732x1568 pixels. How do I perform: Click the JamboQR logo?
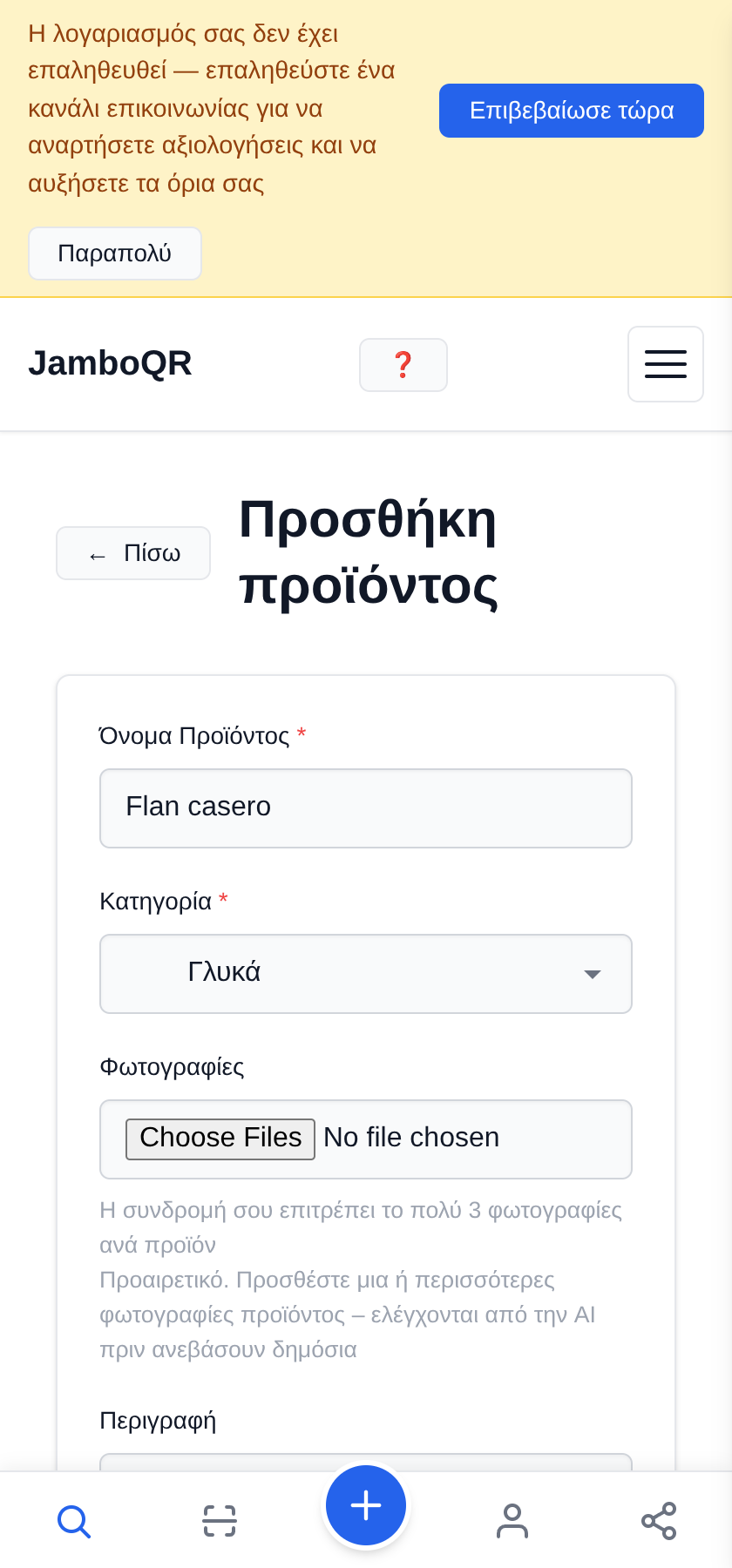(110, 363)
